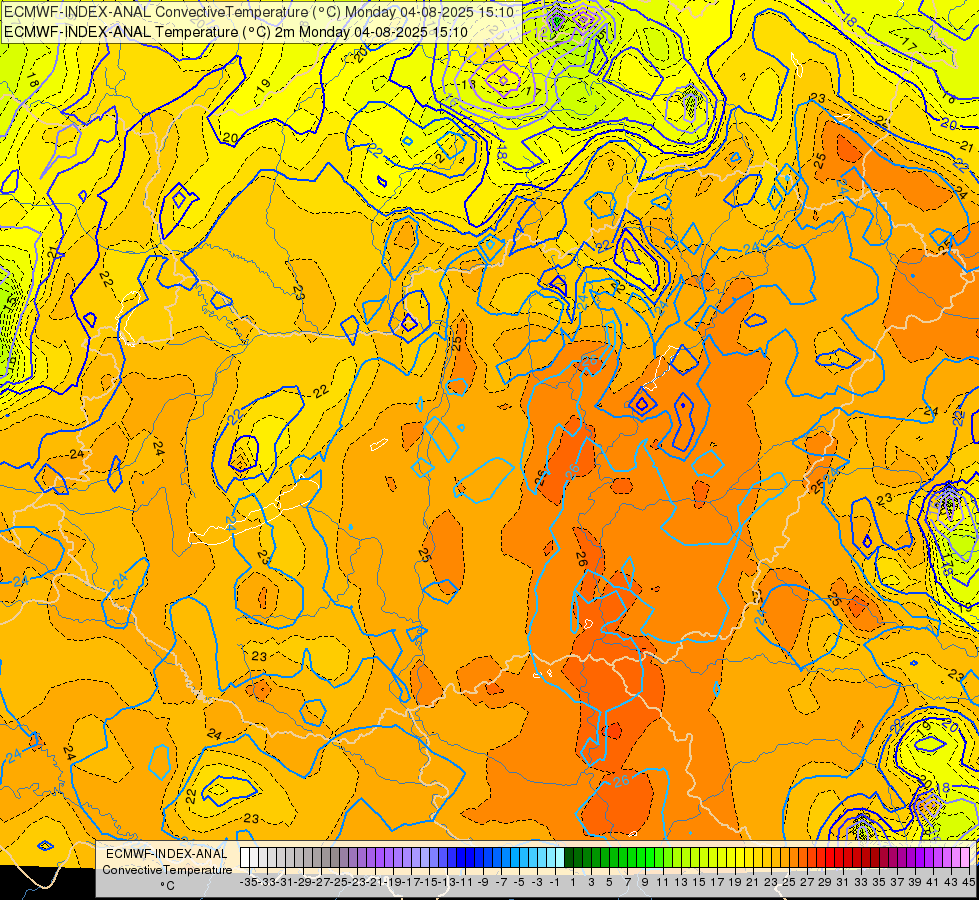Image resolution: width=979 pixels, height=900 pixels.
Task: Pick the yellow swatch above legend value 17
Action: pyautogui.click(x=712, y=858)
